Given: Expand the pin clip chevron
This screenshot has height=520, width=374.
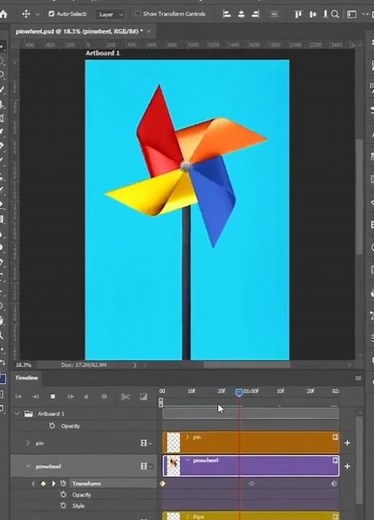Looking at the screenshot, I should tap(187, 437).
